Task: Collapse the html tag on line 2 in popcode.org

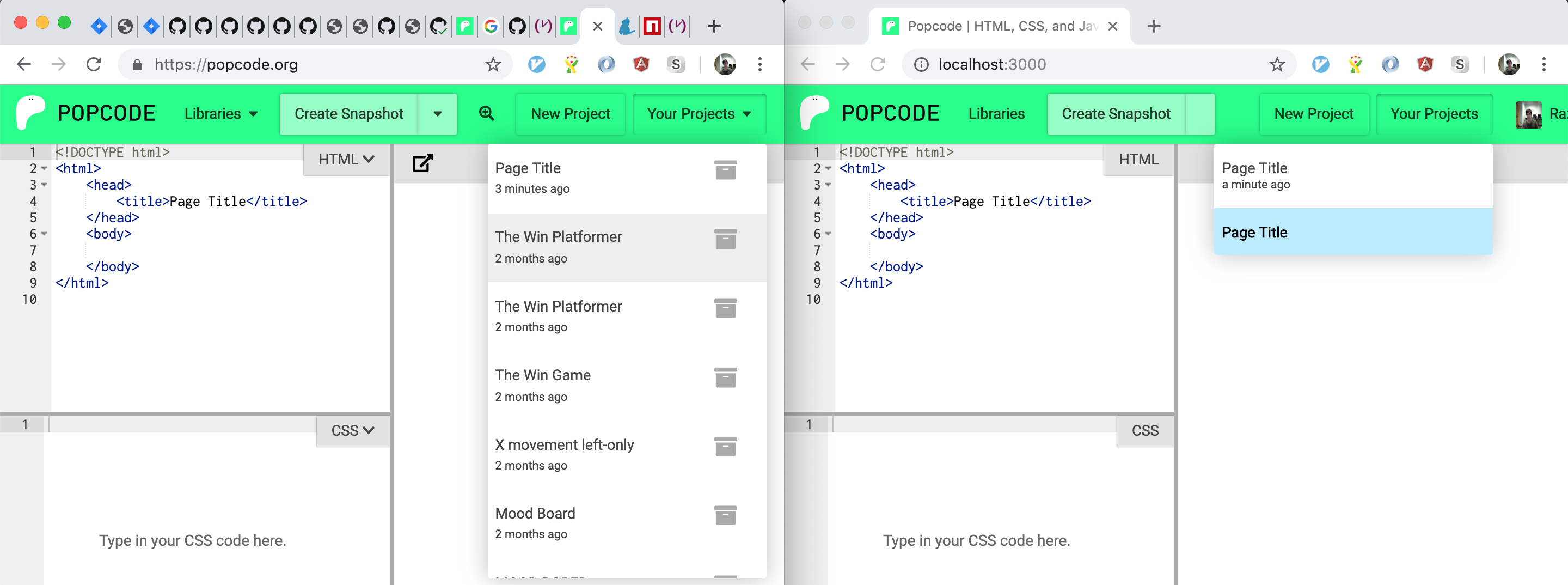Action: 44,169
